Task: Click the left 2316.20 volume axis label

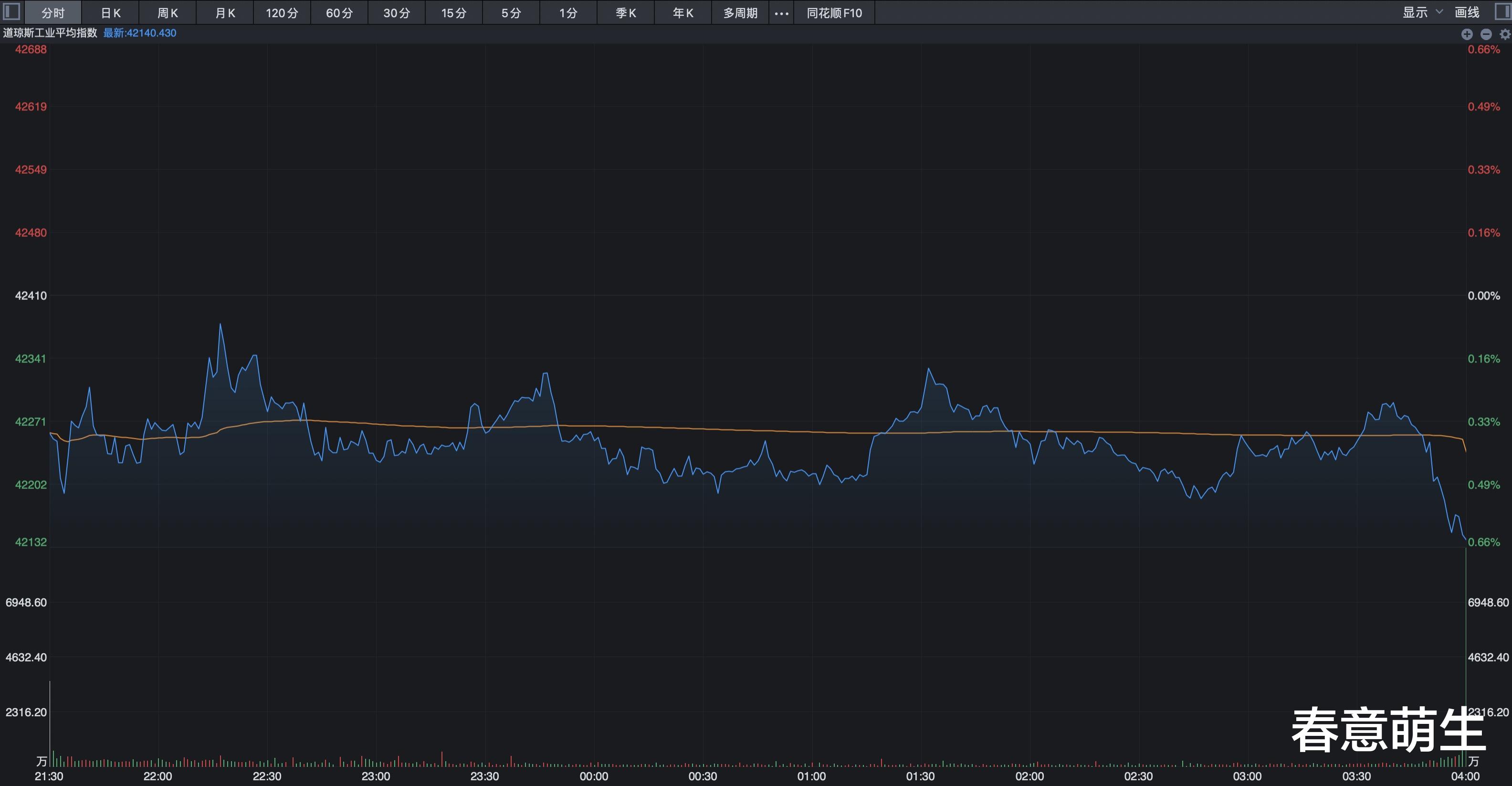Action: (26, 712)
